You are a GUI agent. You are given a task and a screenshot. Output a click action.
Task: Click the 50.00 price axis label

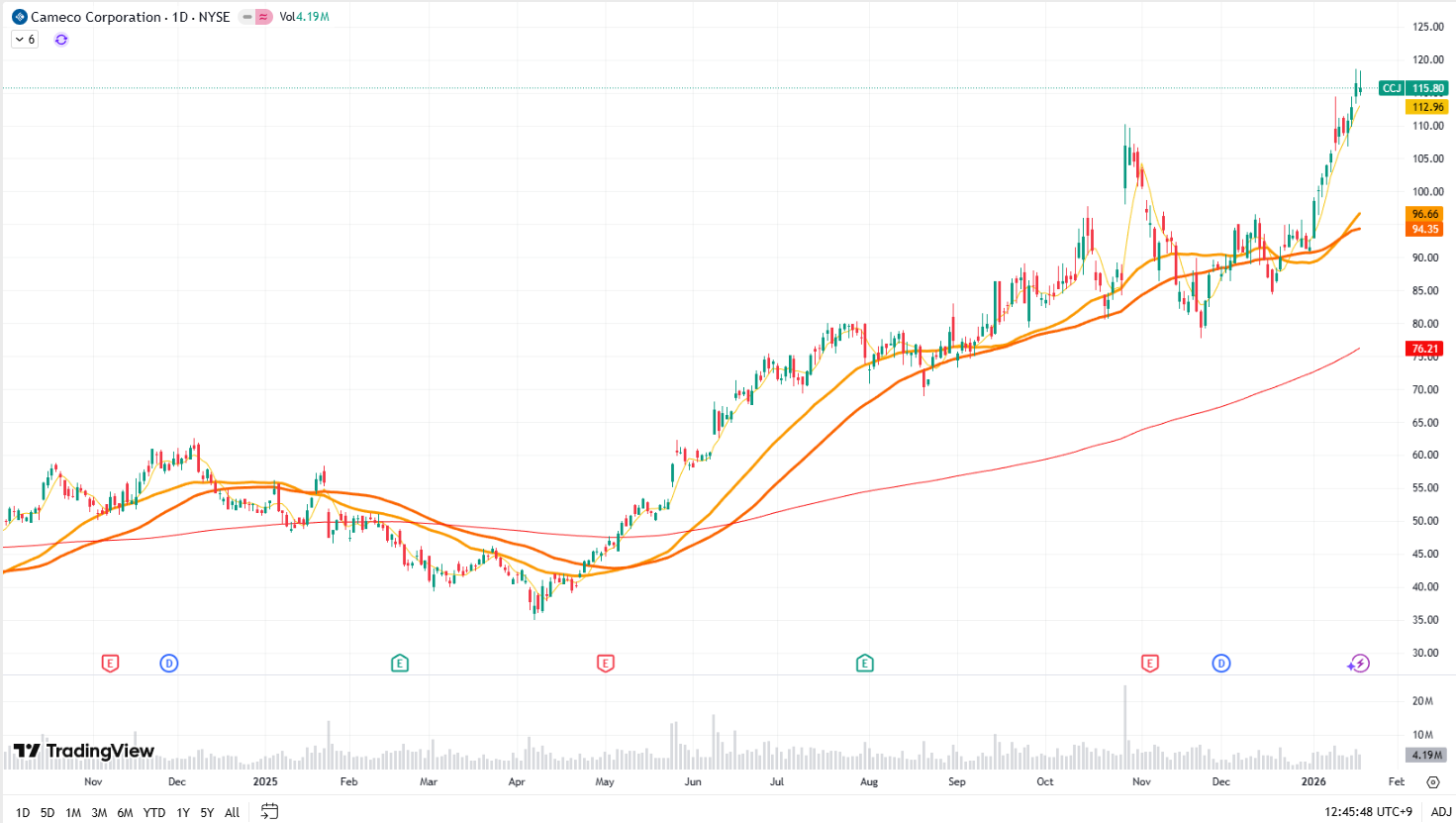pyautogui.click(x=1425, y=521)
